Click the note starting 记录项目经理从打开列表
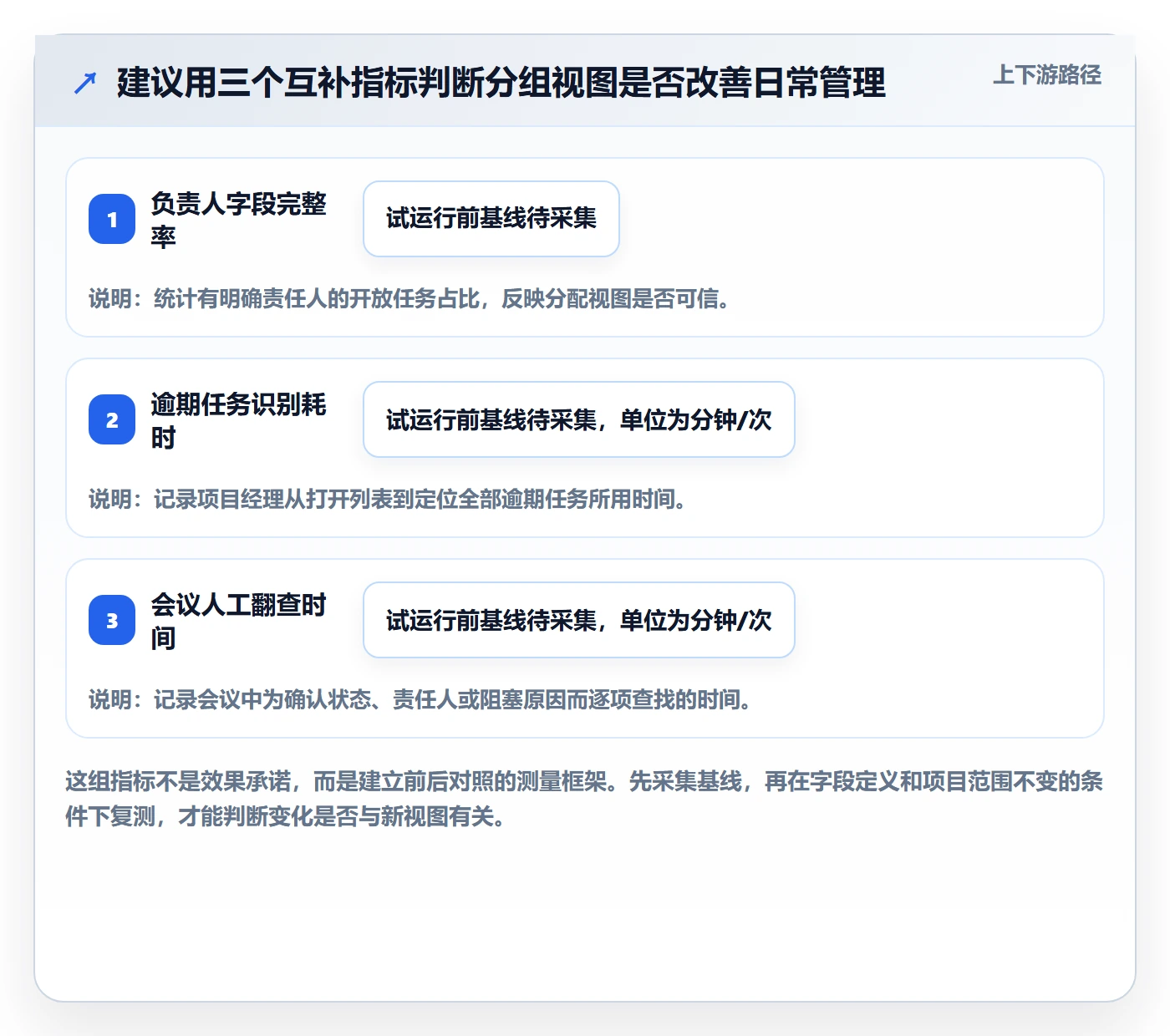This screenshot has height=1036, width=1170. coord(388,500)
